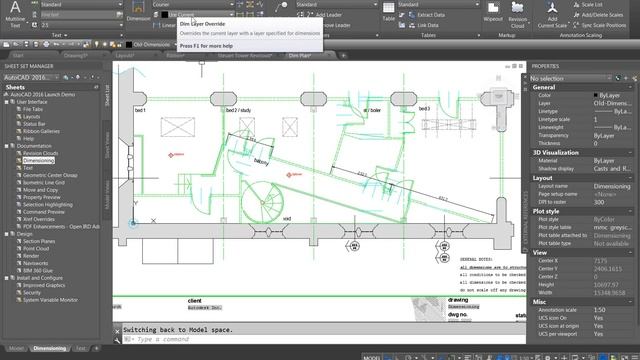Click the new drawing quick access icon
Image resolution: width=640 pixels, height=360 pixels.
pos(6,44)
